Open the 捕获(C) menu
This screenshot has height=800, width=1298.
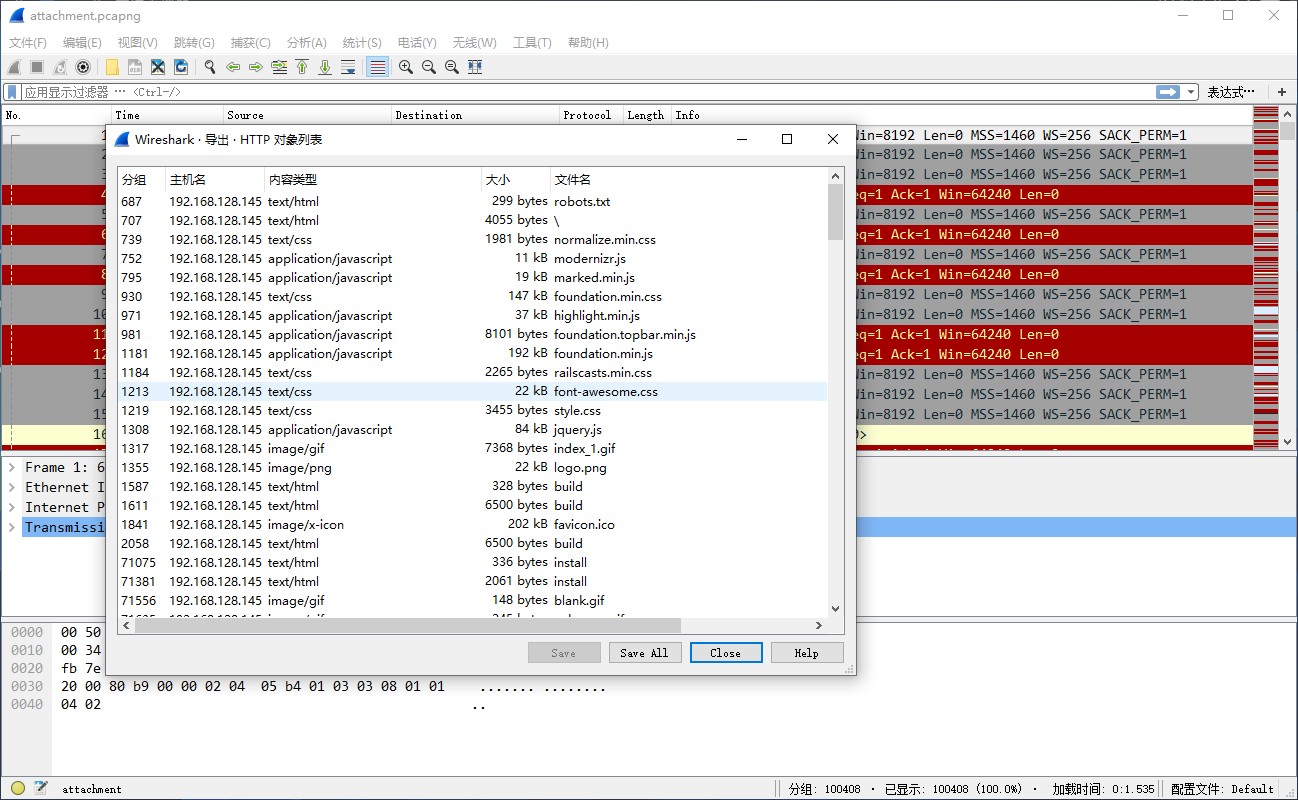point(250,43)
